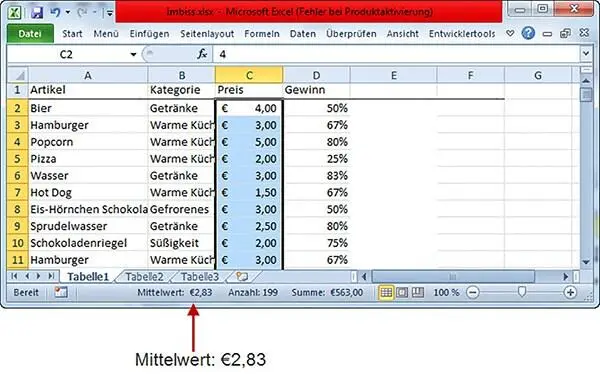The image size is (600, 380).
Task: Click the 'Gewinn' header cell
Action: click(x=316, y=90)
